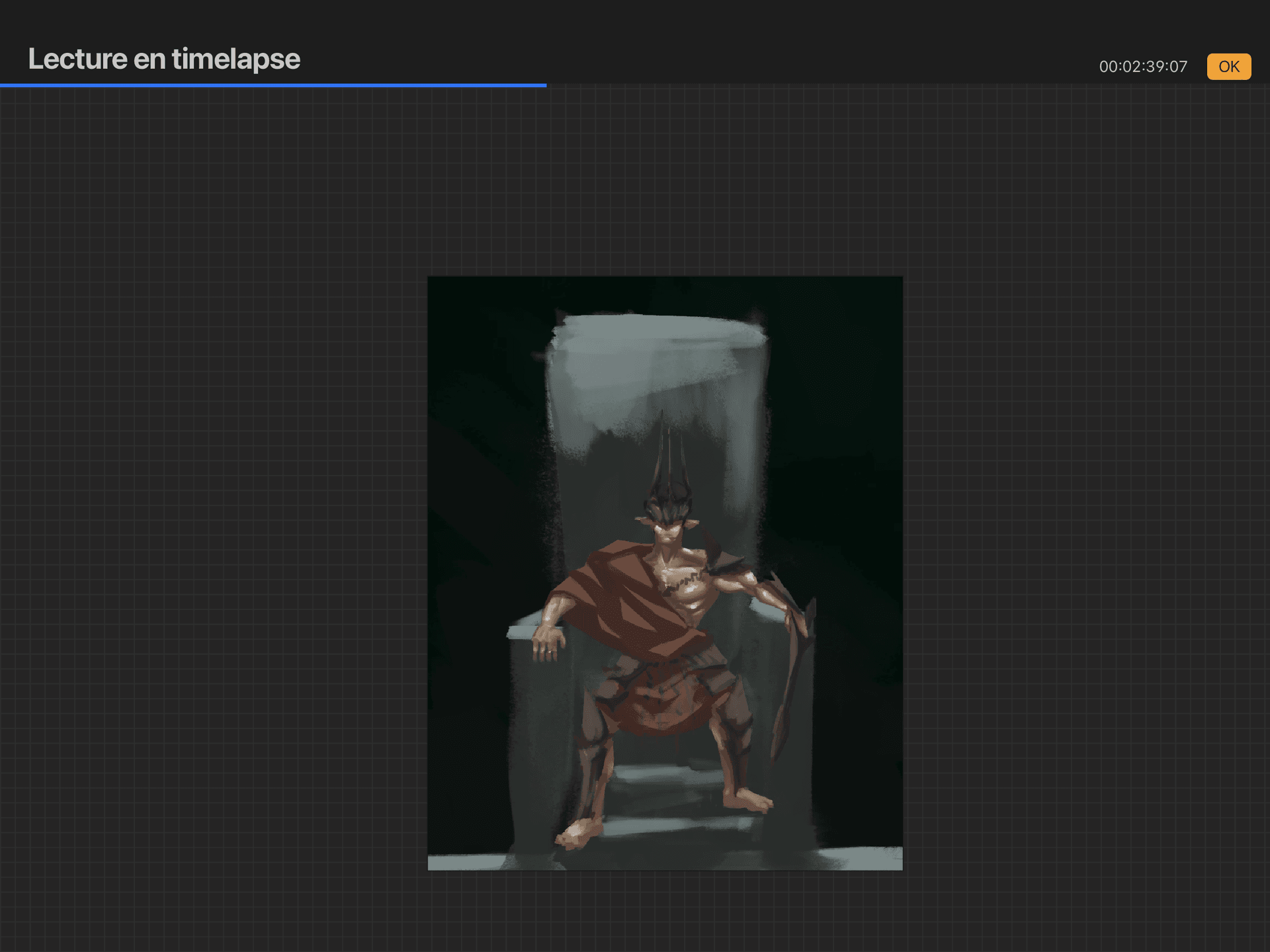Click the blue timelapse progress bar
The height and width of the screenshot is (952, 1270).
point(273,85)
